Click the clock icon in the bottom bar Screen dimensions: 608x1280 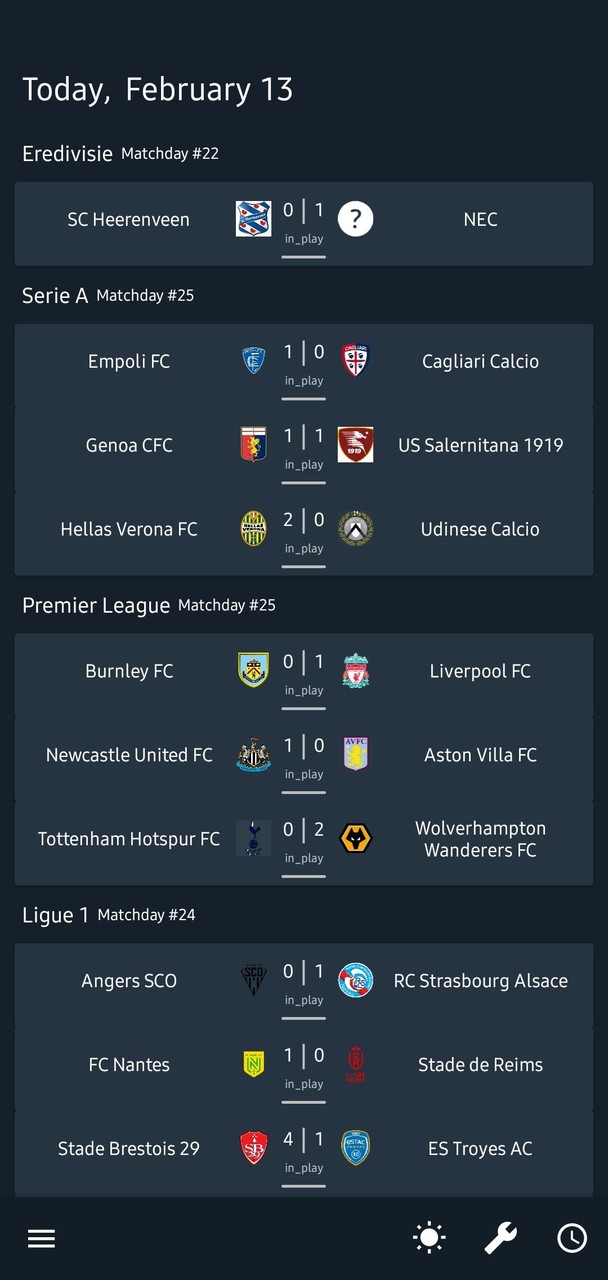click(572, 1237)
